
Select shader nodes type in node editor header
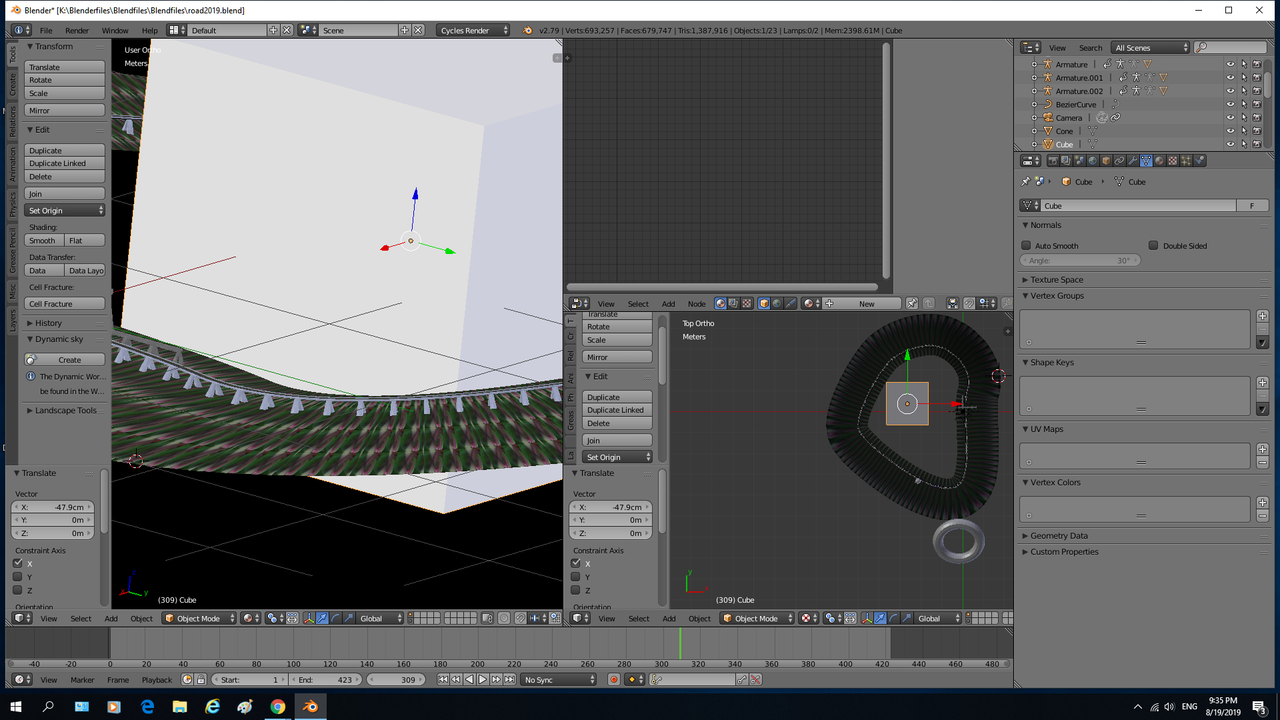pos(721,303)
